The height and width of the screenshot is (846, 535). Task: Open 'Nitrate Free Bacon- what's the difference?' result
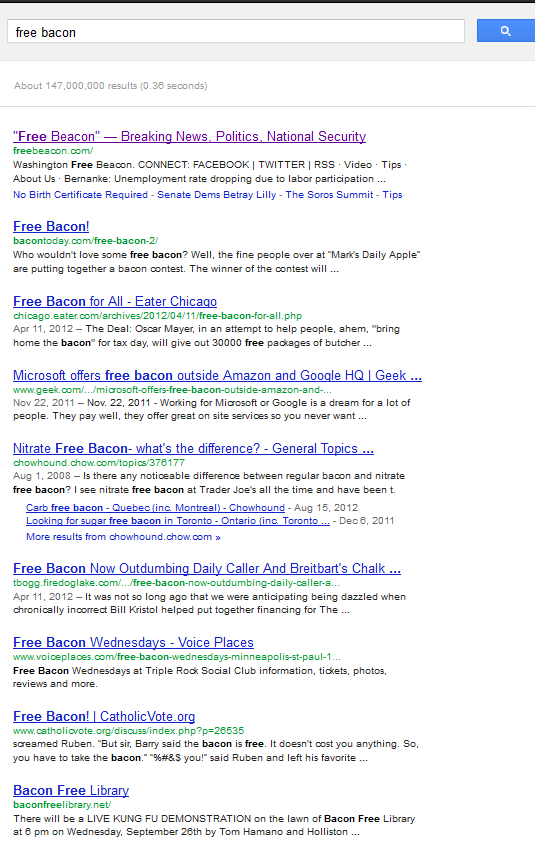click(x=193, y=449)
